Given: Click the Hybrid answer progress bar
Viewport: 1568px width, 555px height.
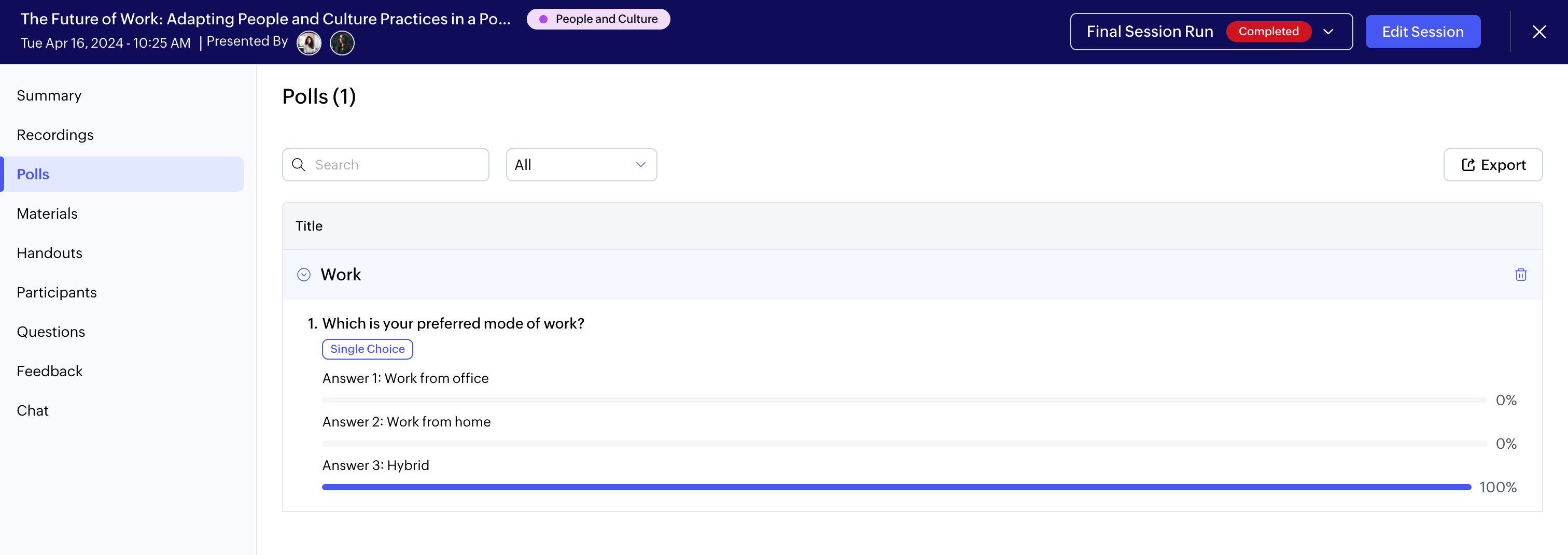Looking at the screenshot, I should pos(896,488).
